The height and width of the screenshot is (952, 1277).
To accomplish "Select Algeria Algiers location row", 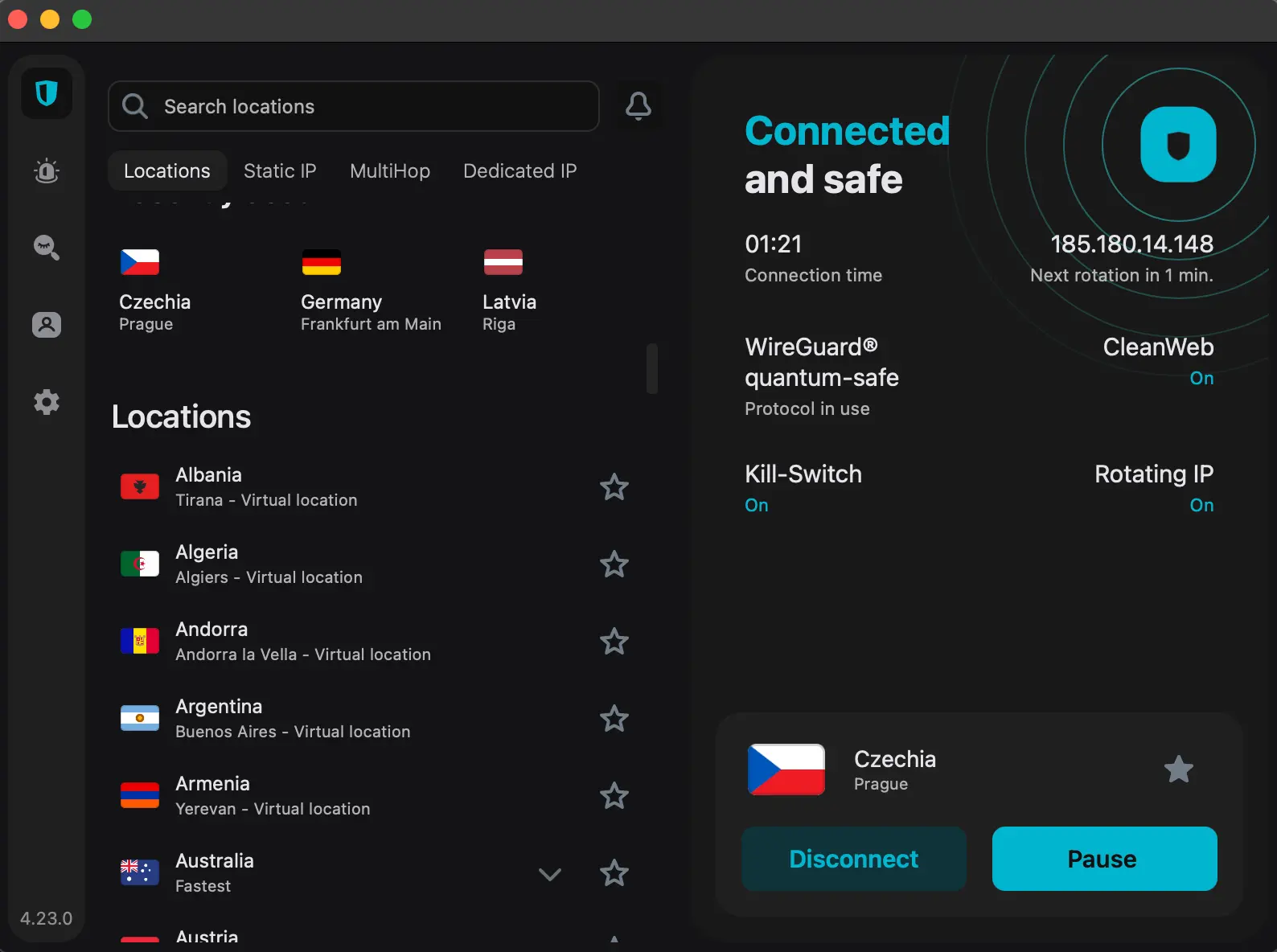I will point(374,564).
